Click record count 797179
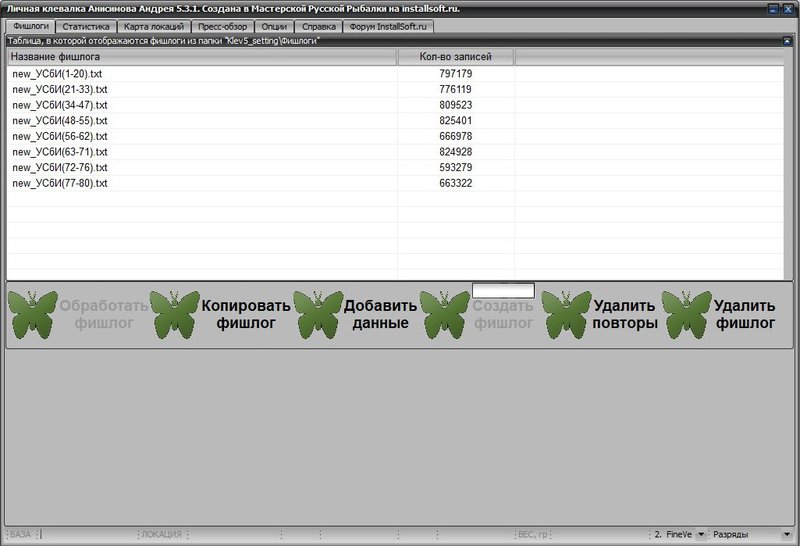The width and height of the screenshot is (800, 546). pyautogui.click(x=456, y=74)
